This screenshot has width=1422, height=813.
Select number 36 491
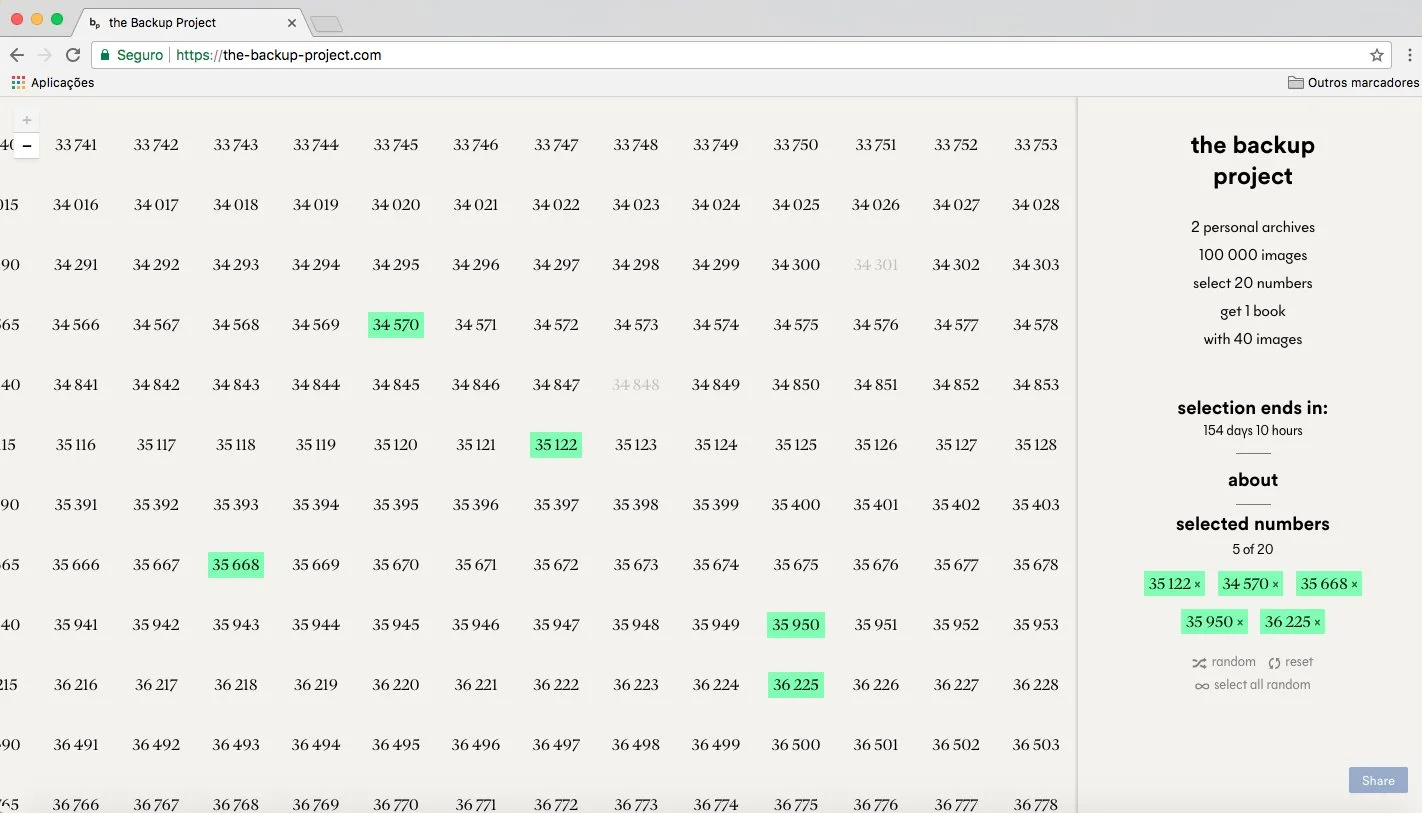pyautogui.click(x=76, y=745)
